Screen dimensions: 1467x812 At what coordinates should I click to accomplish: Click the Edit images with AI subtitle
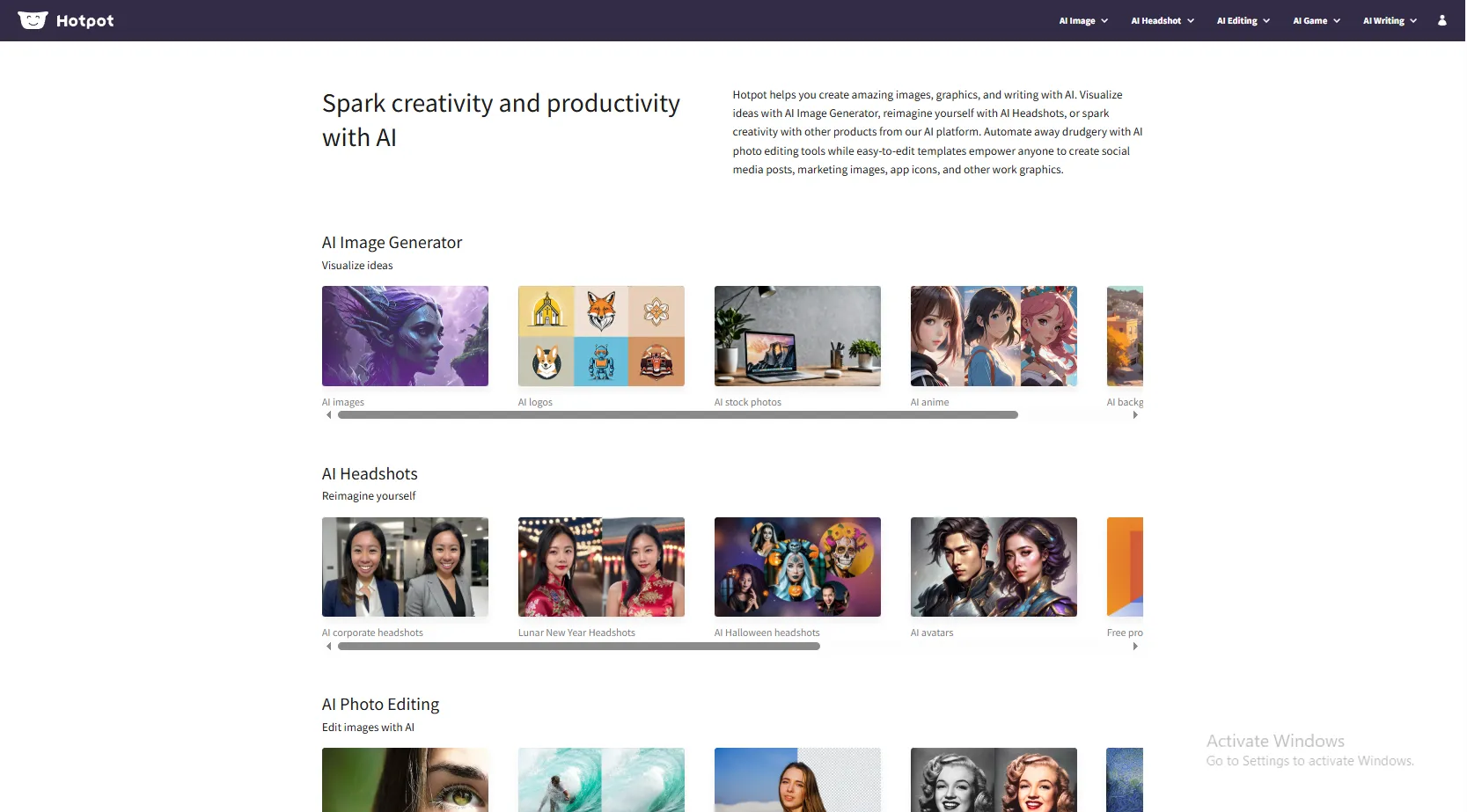click(368, 728)
